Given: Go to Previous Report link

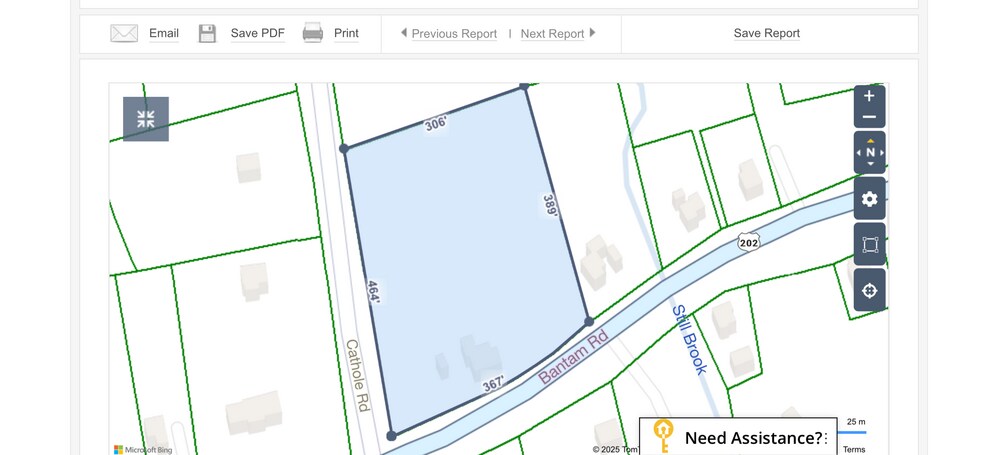Looking at the screenshot, I should (x=453, y=34).
